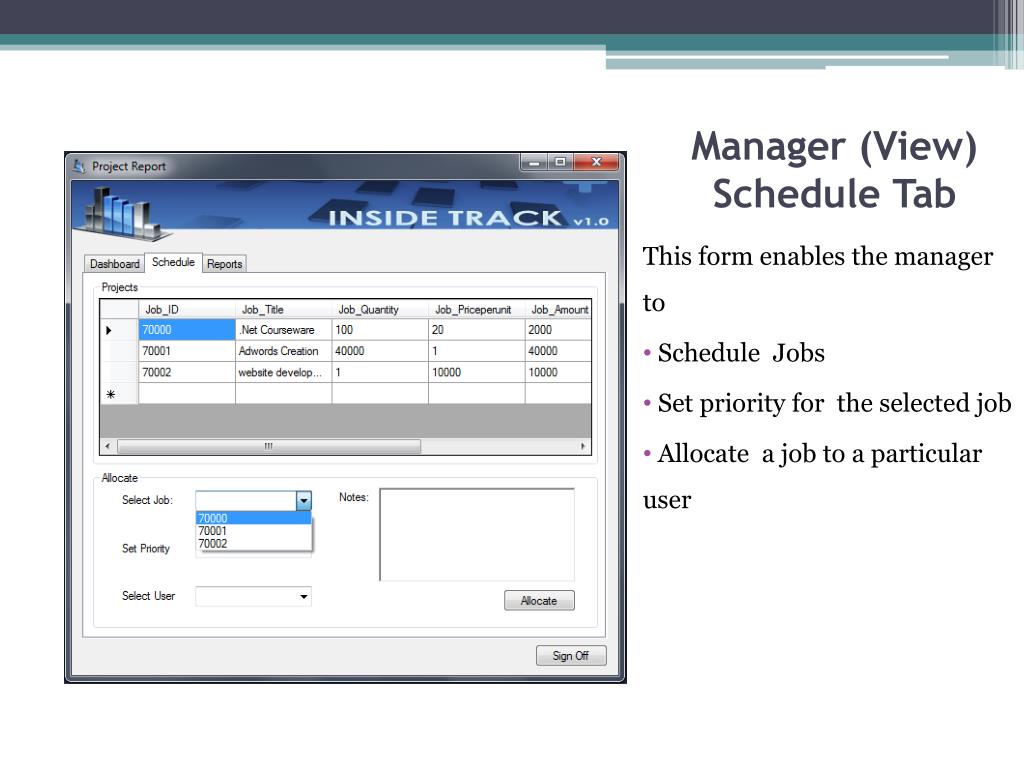Select Job_ID cell 70000 in grid
1024x768 pixels.
point(187,330)
